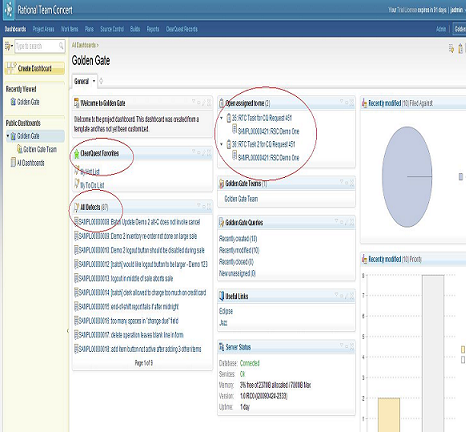Screen dimensions: 466x432
Task: Open the General tab dropdown arrow
Action: [x=94, y=81]
